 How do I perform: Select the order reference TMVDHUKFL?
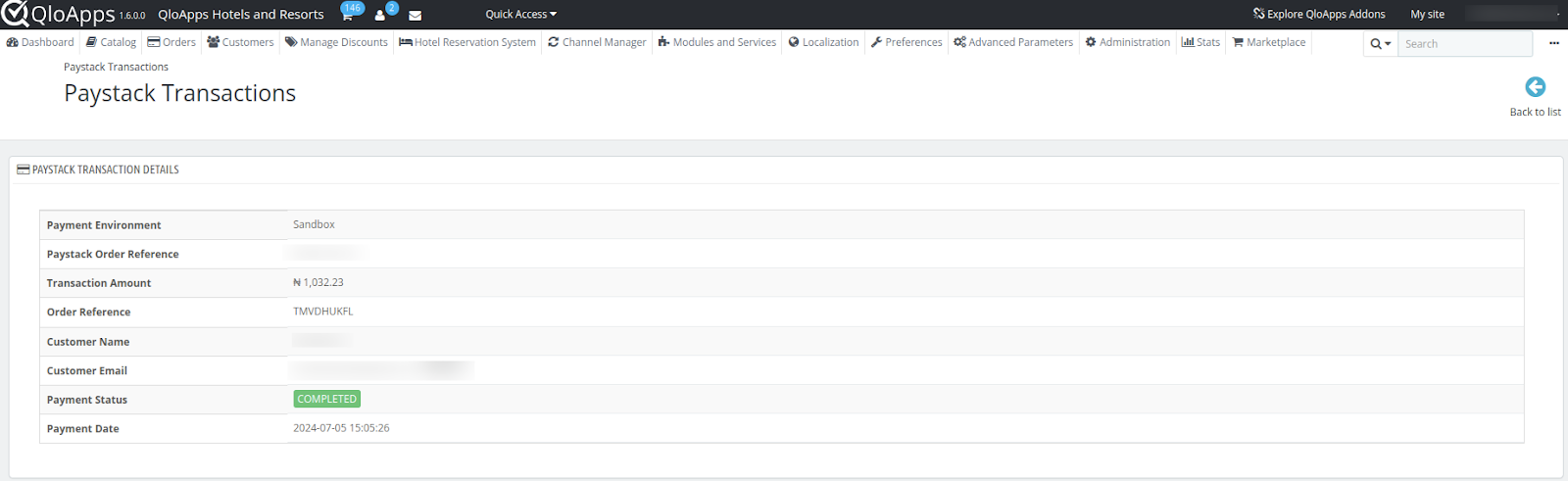tap(323, 312)
